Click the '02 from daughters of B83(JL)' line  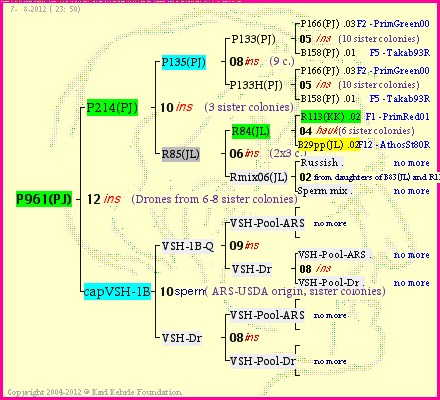(369, 177)
